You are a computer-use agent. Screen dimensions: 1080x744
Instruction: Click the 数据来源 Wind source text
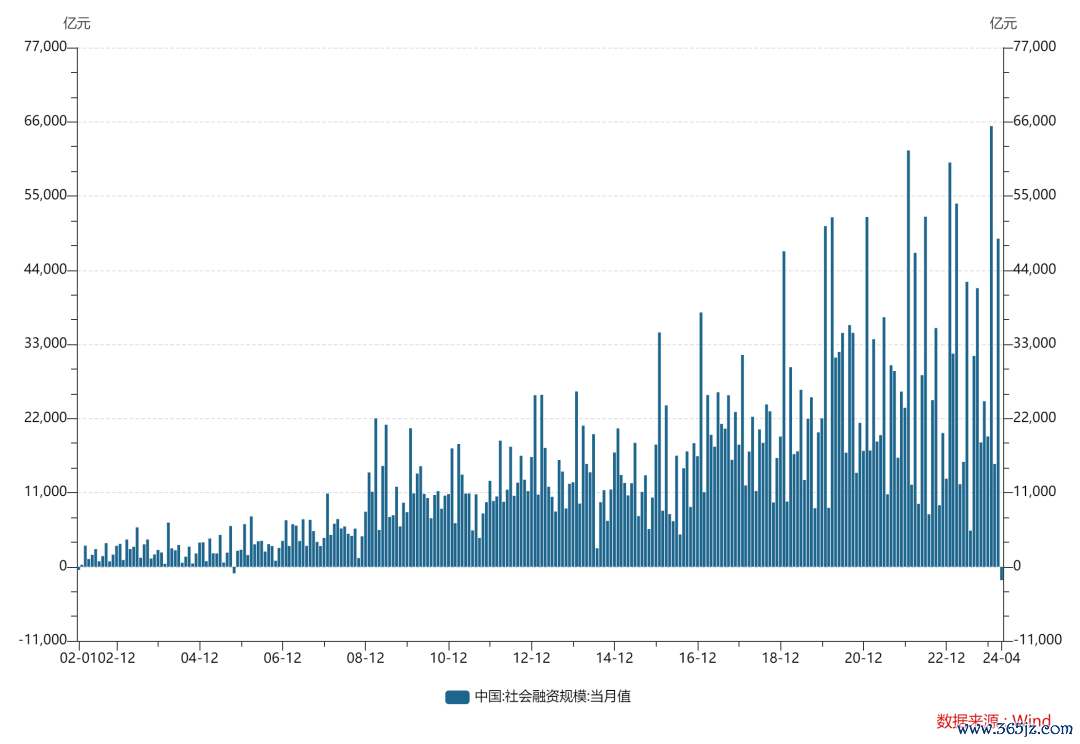[x=993, y=721]
